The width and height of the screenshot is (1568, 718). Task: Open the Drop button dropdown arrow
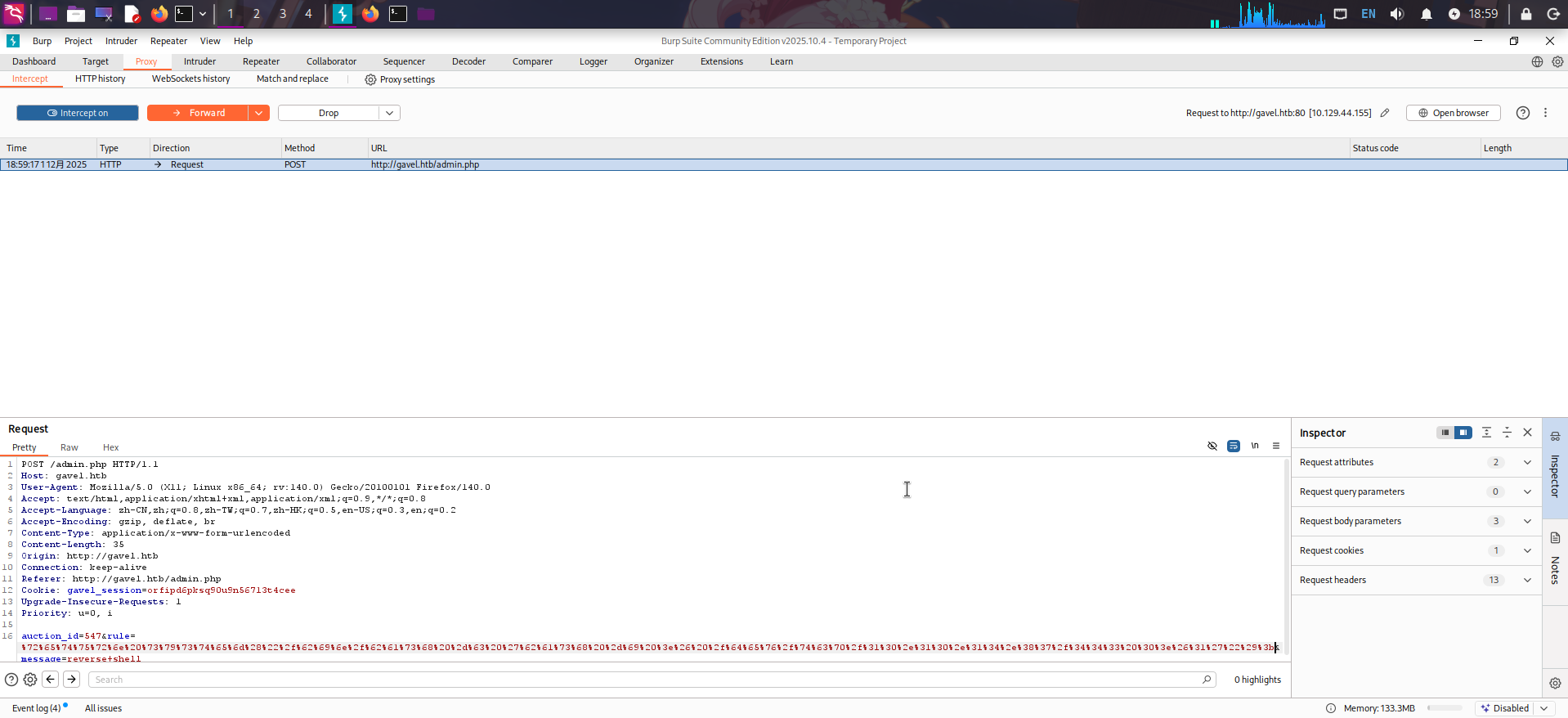click(390, 113)
